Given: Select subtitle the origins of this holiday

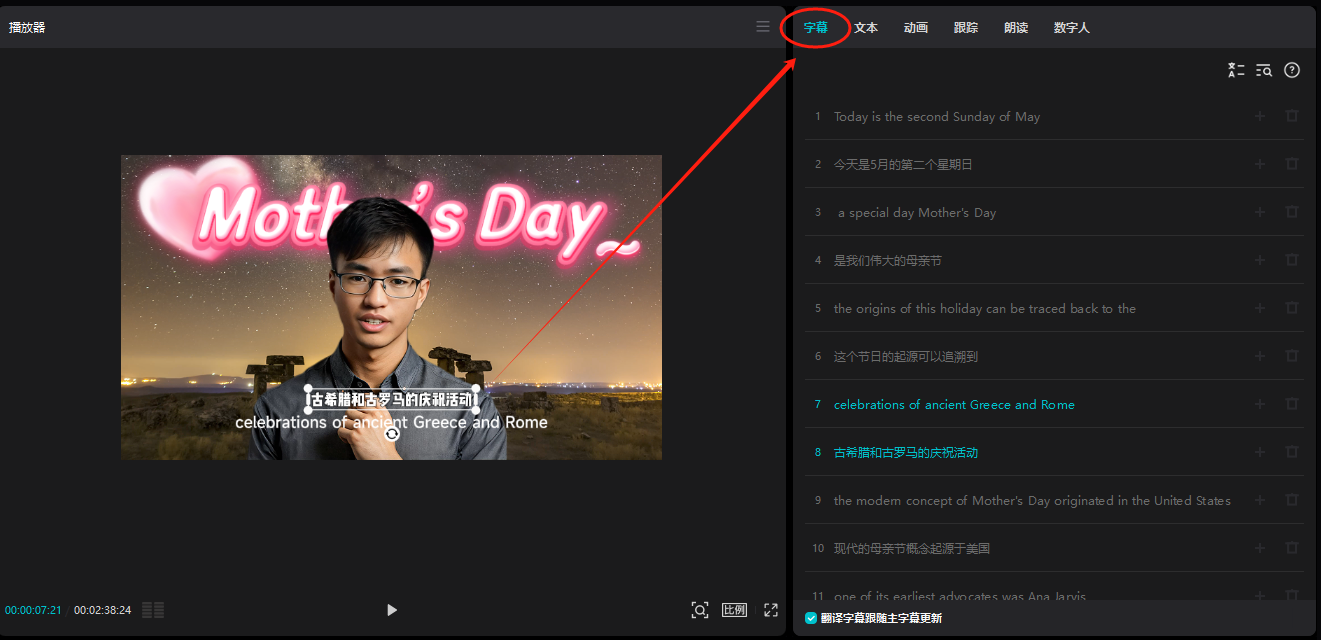Looking at the screenshot, I should click(x=1054, y=308).
